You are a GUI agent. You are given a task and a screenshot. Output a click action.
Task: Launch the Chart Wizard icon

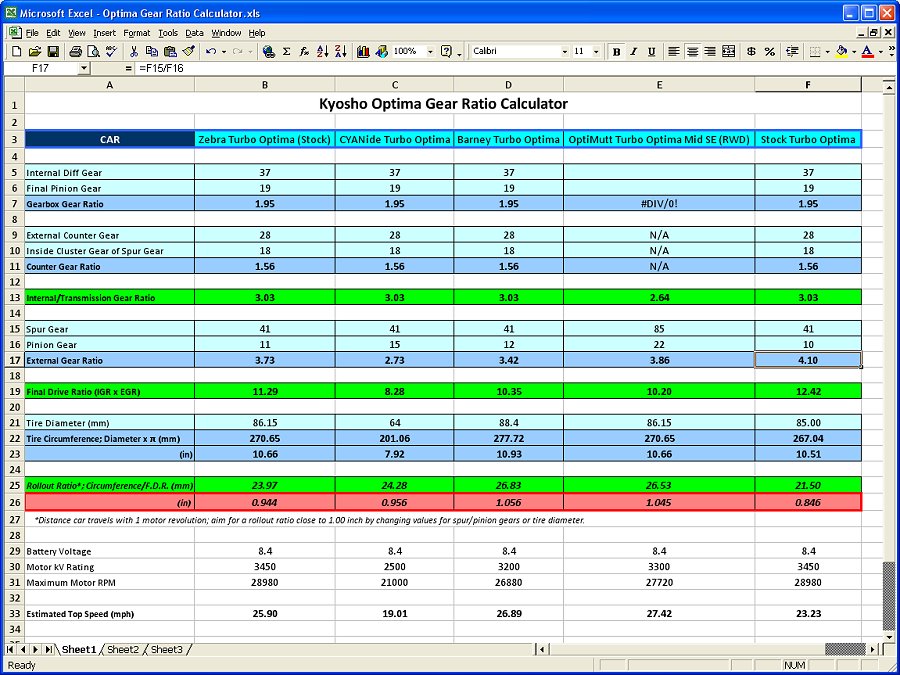click(x=363, y=52)
